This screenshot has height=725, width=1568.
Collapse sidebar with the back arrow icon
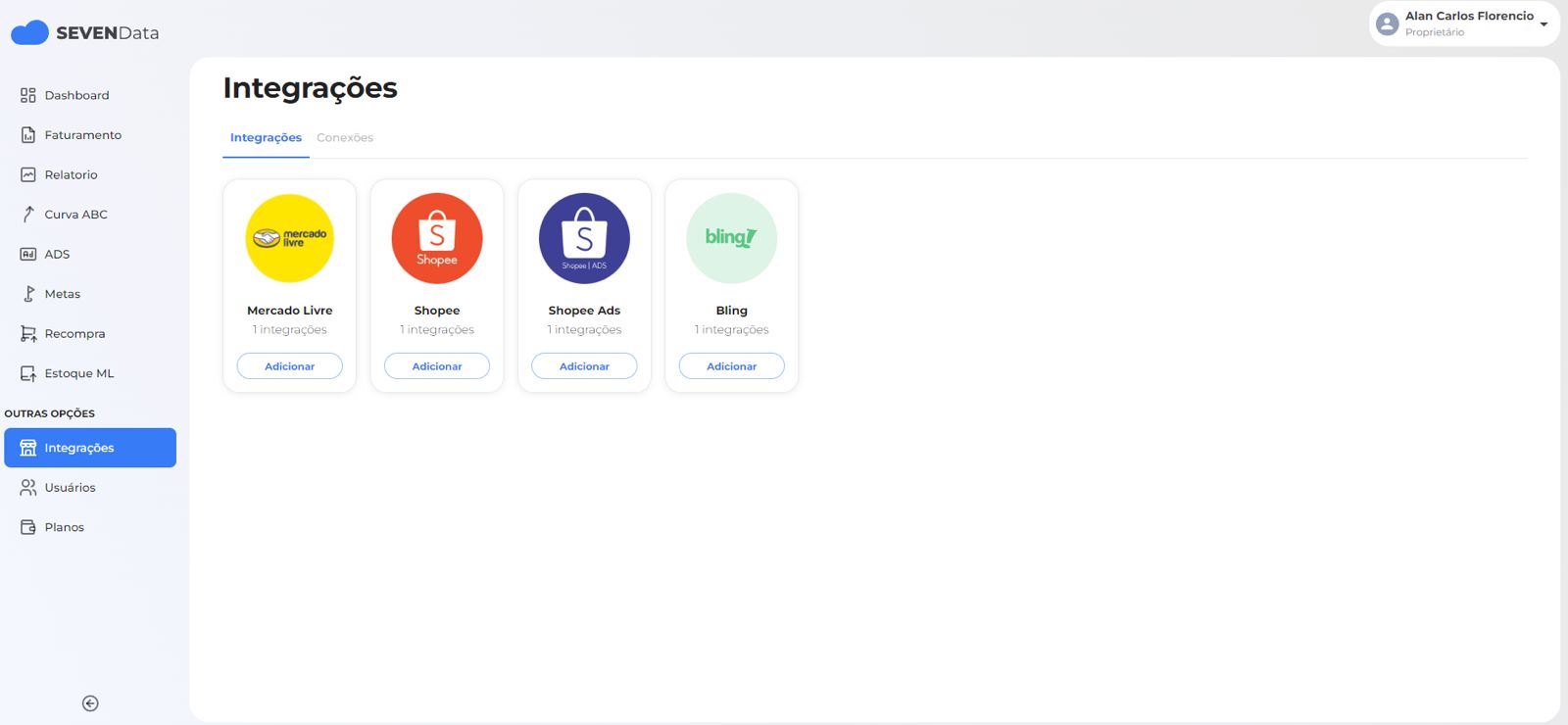(90, 703)
